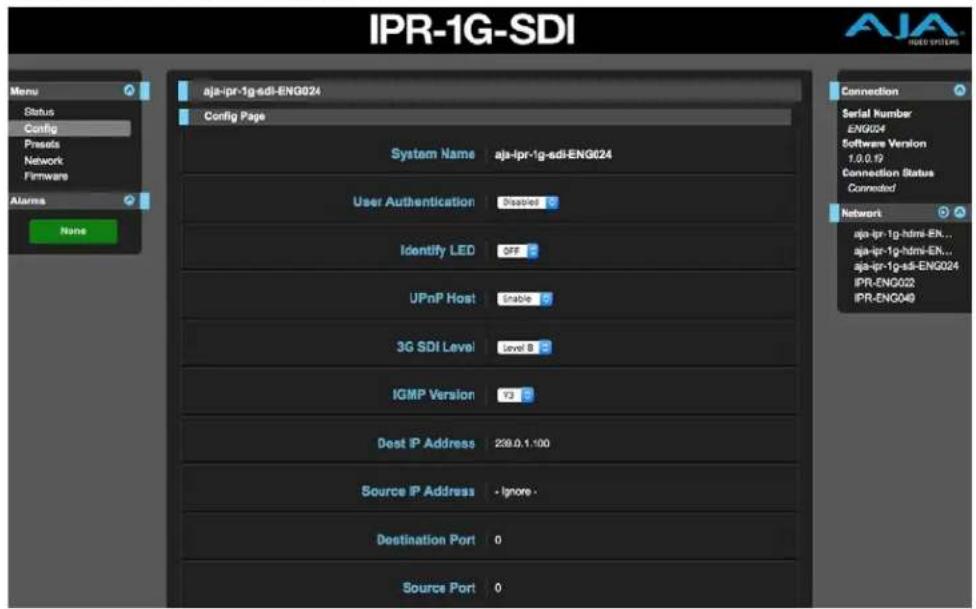The image size is (976, 609).
Task: Click the UPnP Host label
Action: [443, 298]
